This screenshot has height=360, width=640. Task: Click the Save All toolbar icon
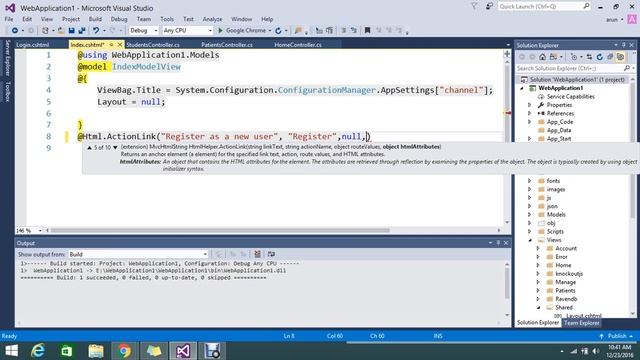pyautogui.click(x=82, y=31)
